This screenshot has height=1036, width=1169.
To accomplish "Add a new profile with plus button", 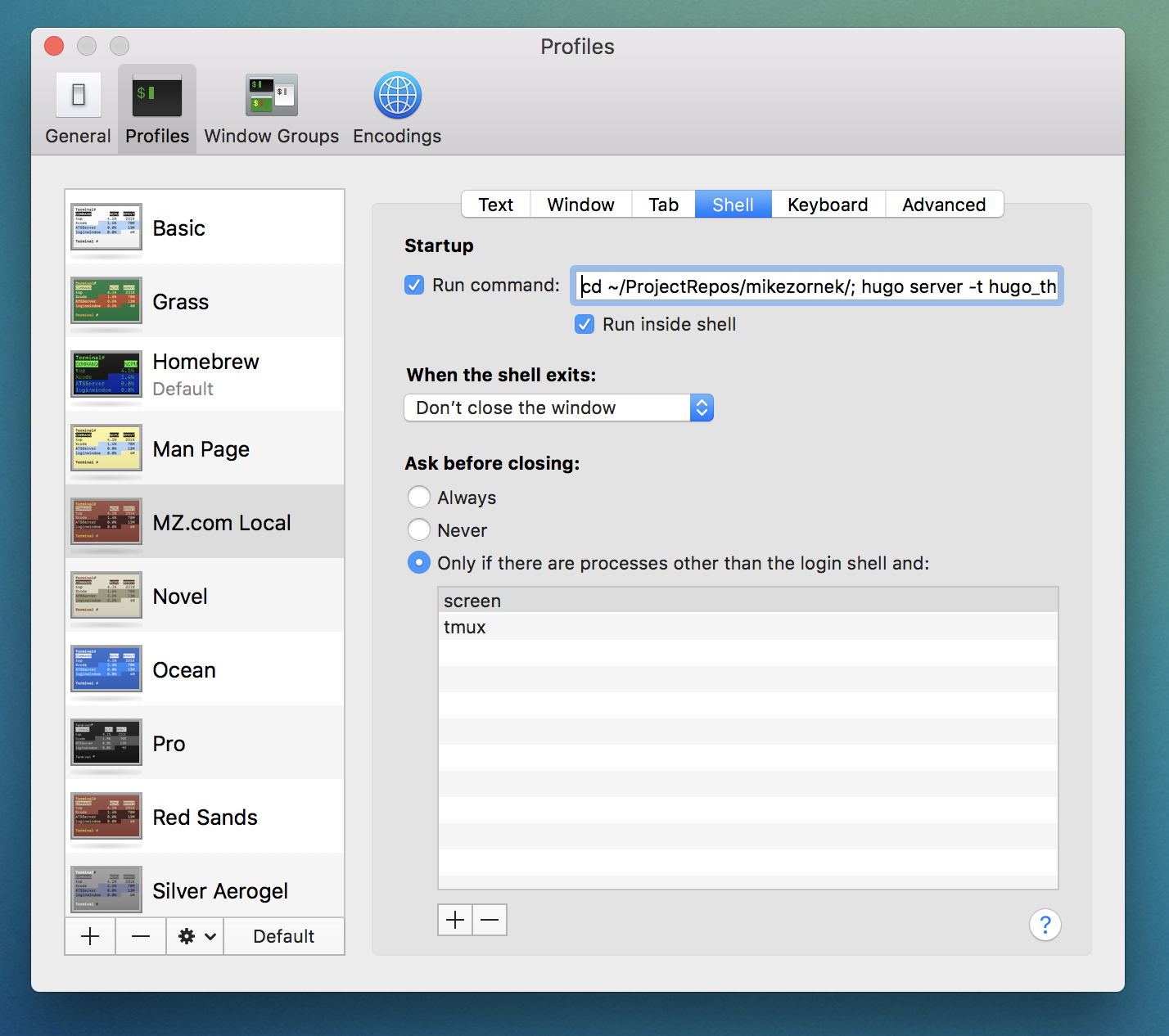I will [90, 936].
